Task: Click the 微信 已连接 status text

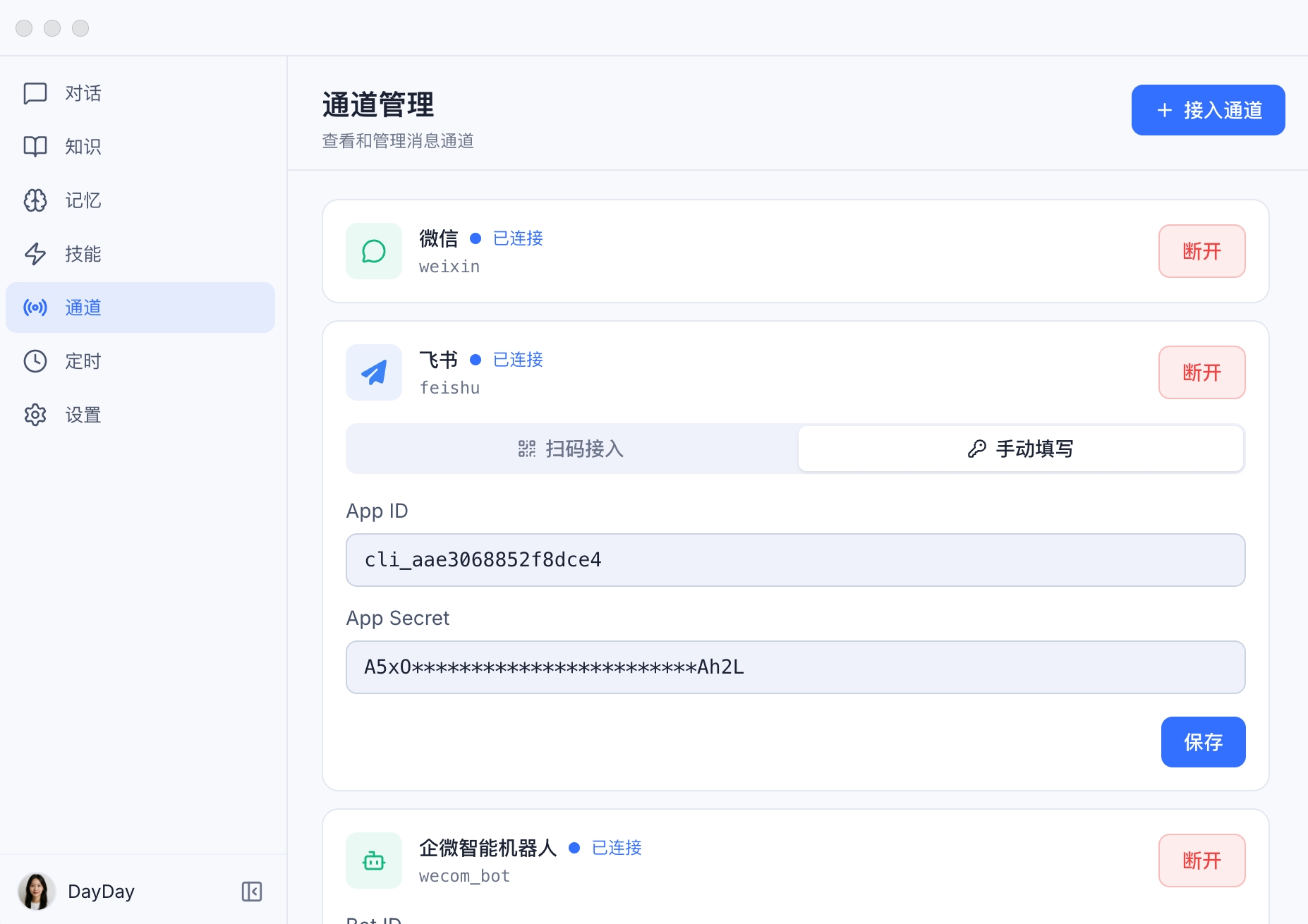Action: pyautogui.click(x=518, y=238)
